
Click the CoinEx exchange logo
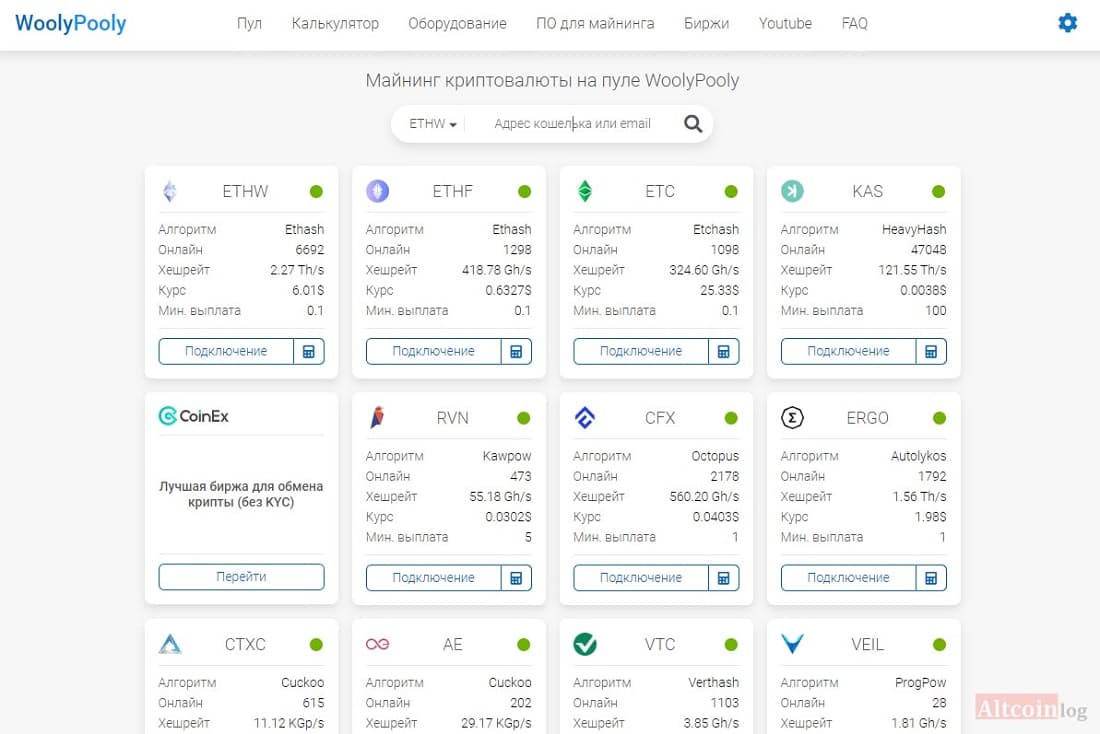point(194,416)
